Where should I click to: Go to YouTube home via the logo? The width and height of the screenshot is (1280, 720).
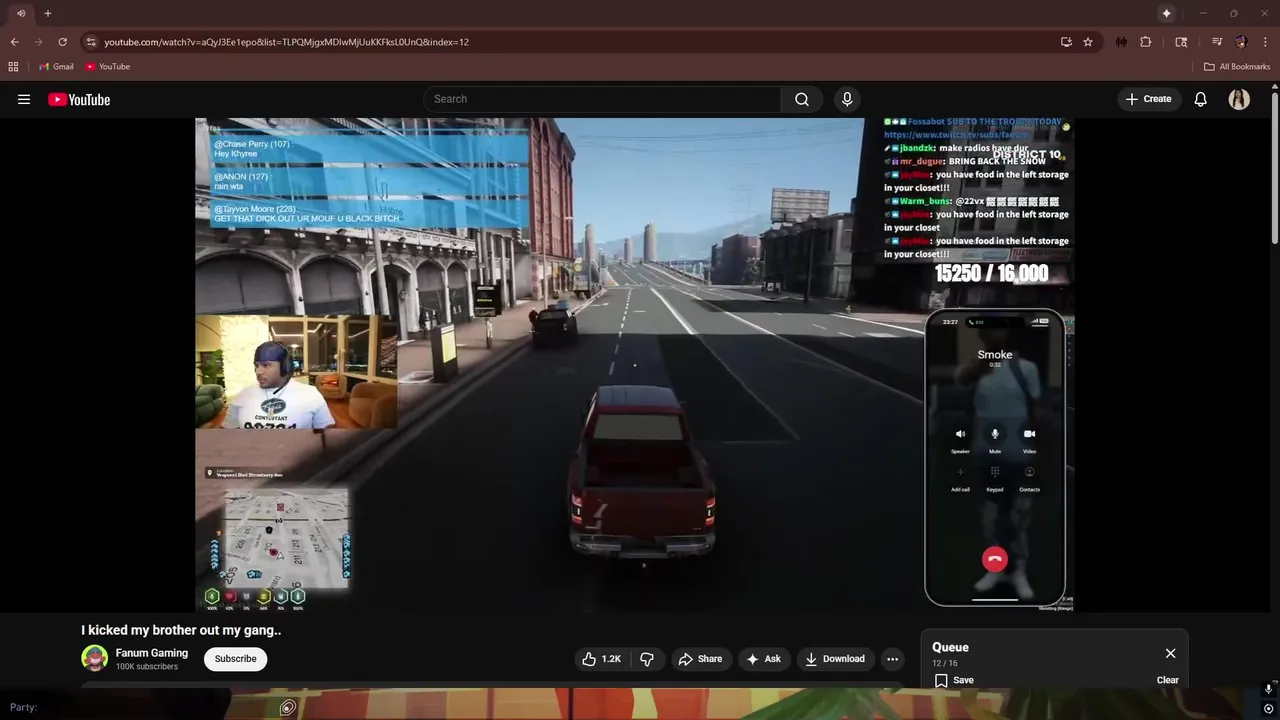click(79, 99)
